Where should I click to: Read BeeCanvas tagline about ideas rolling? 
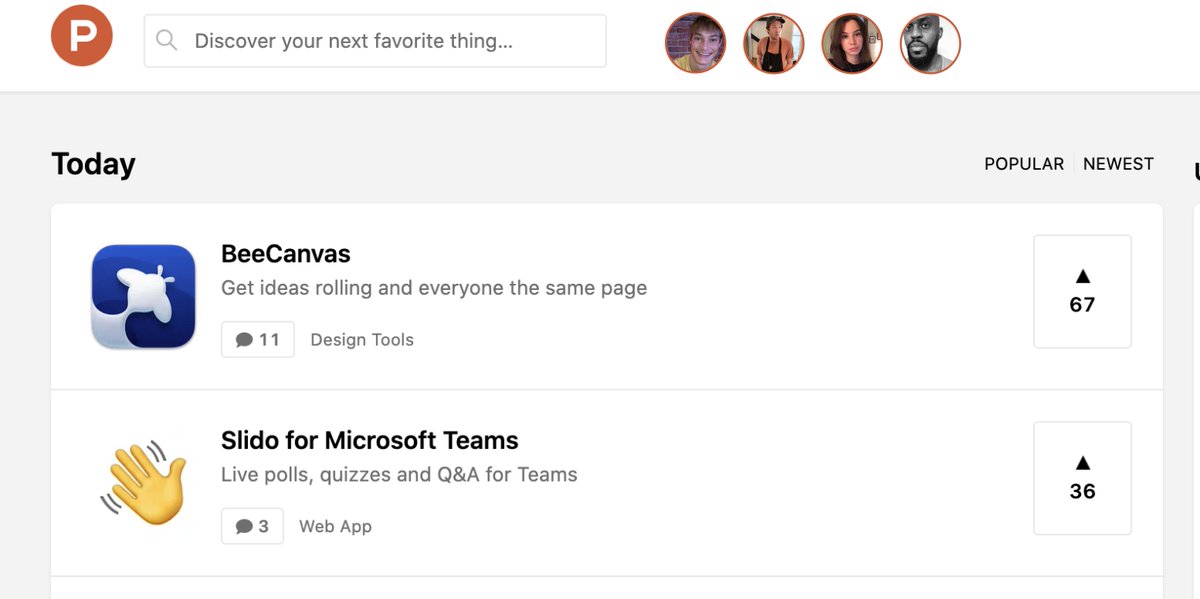coord(434,288)
